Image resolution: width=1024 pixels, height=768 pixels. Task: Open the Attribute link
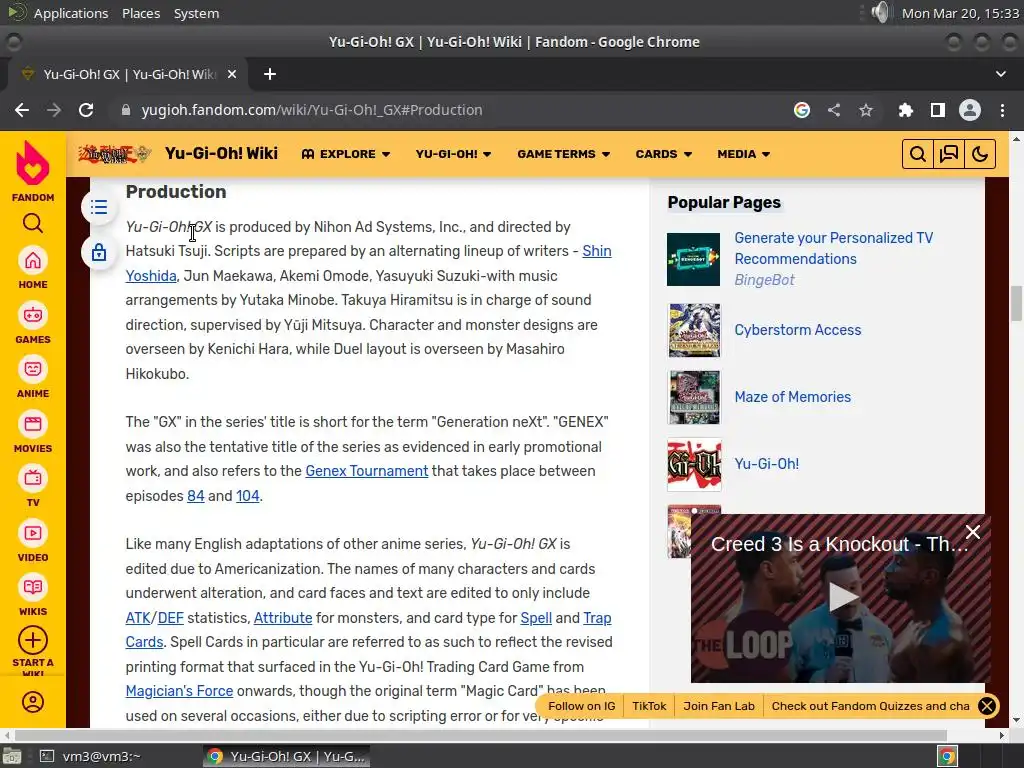tap(283, 618)
